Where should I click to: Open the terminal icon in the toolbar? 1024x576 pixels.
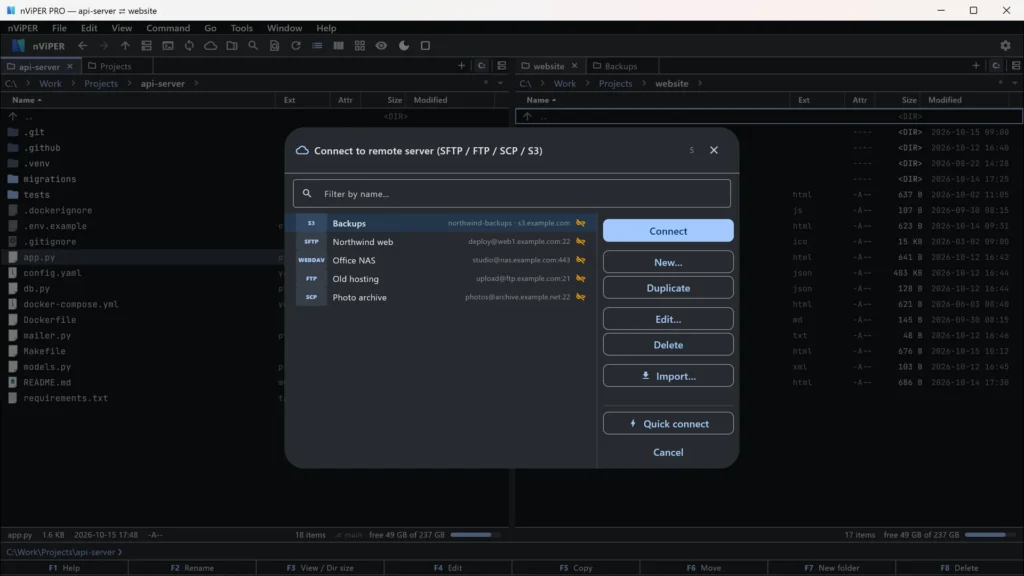[x=168, y=46]
